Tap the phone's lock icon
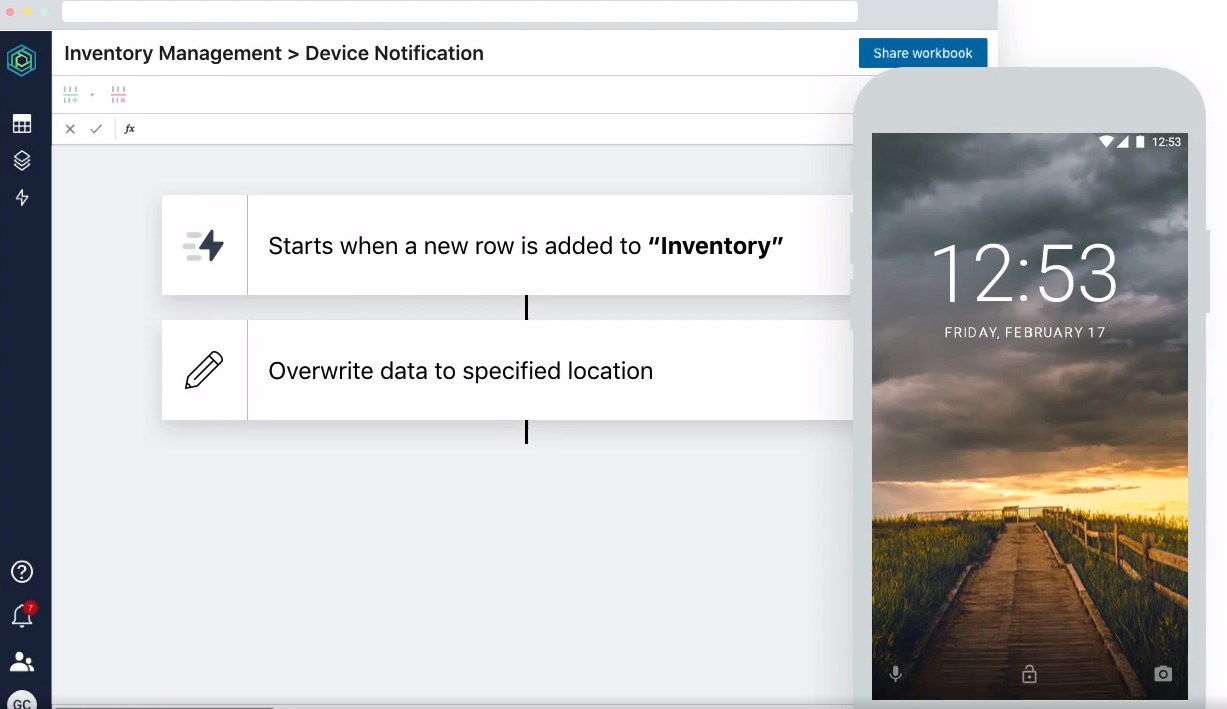Viewport: 1227px width, 709px height. 1029,674
